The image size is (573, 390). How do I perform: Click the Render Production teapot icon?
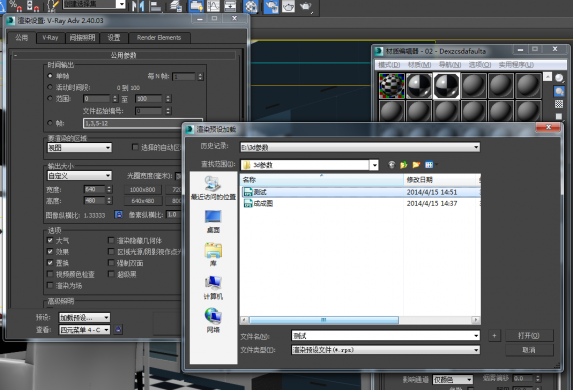pyautogui.click(x=306, y=6)
